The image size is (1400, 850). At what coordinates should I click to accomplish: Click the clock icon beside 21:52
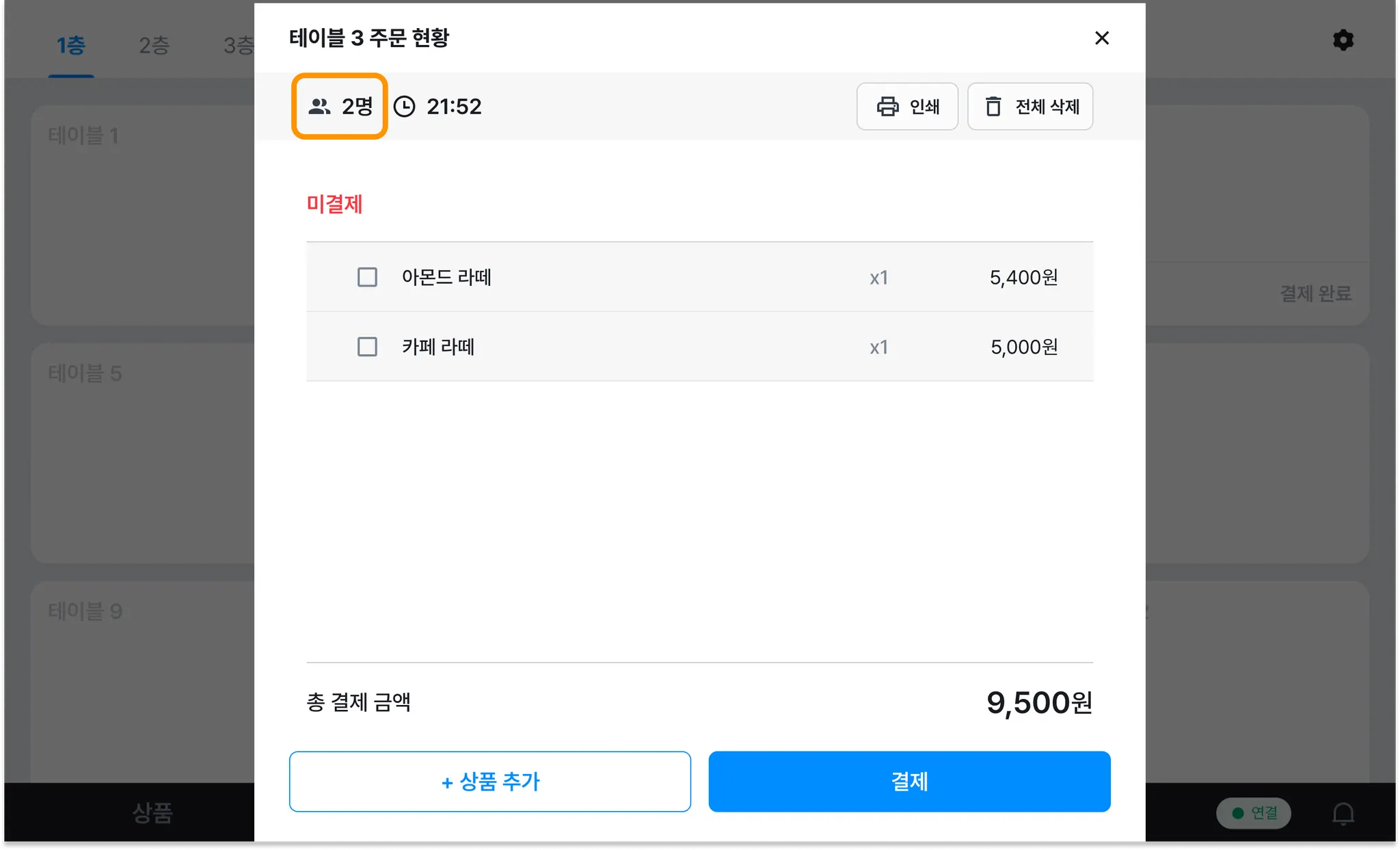click(x=405, y=107)
